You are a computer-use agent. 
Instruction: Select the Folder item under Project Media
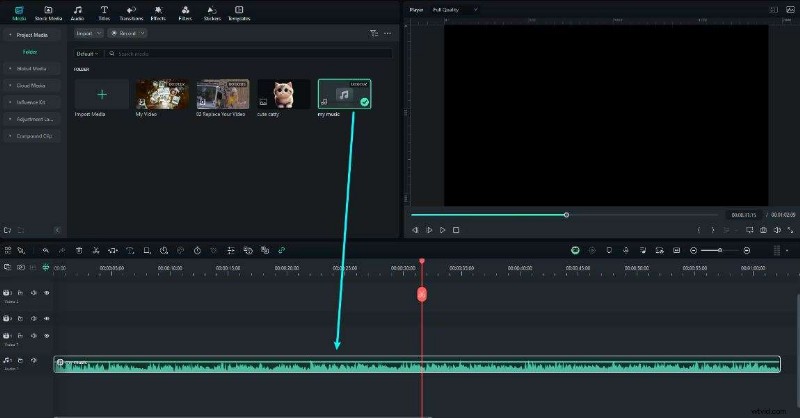point(30,52)
